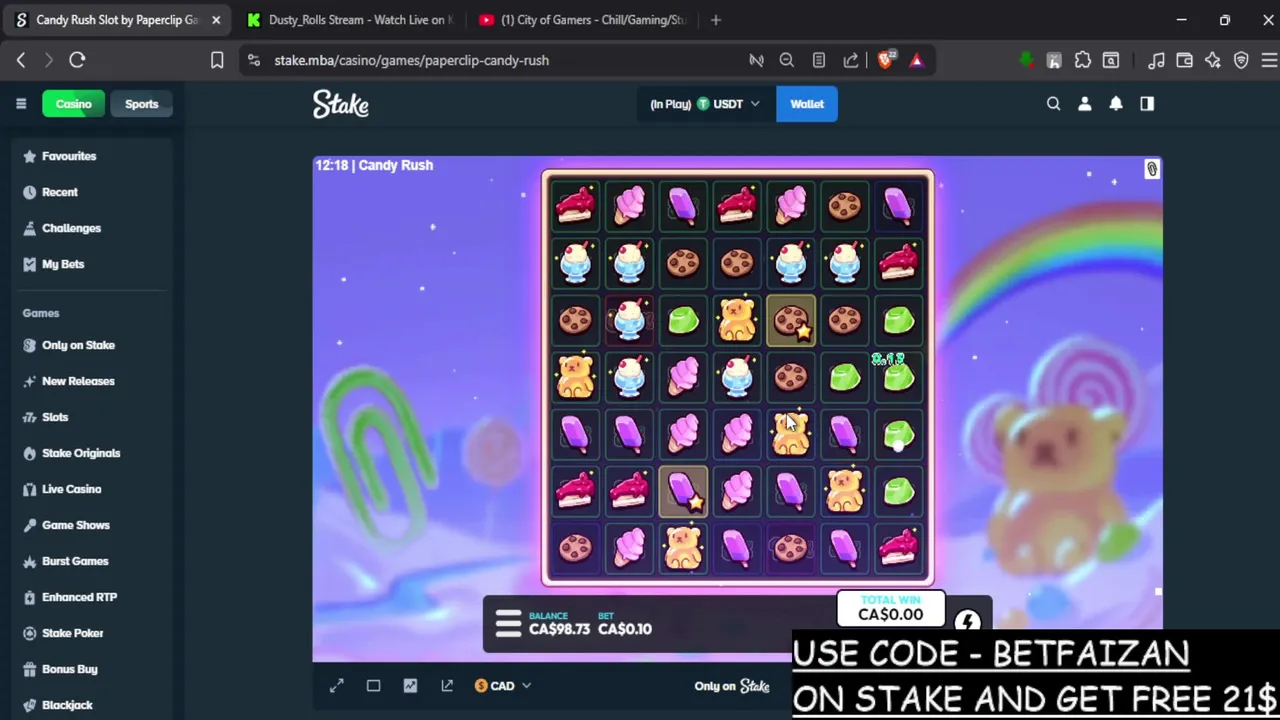Screen dimensions: 1280x720
Task: Click the BET CA$0.10 amount
Action: tap(624, 624)
